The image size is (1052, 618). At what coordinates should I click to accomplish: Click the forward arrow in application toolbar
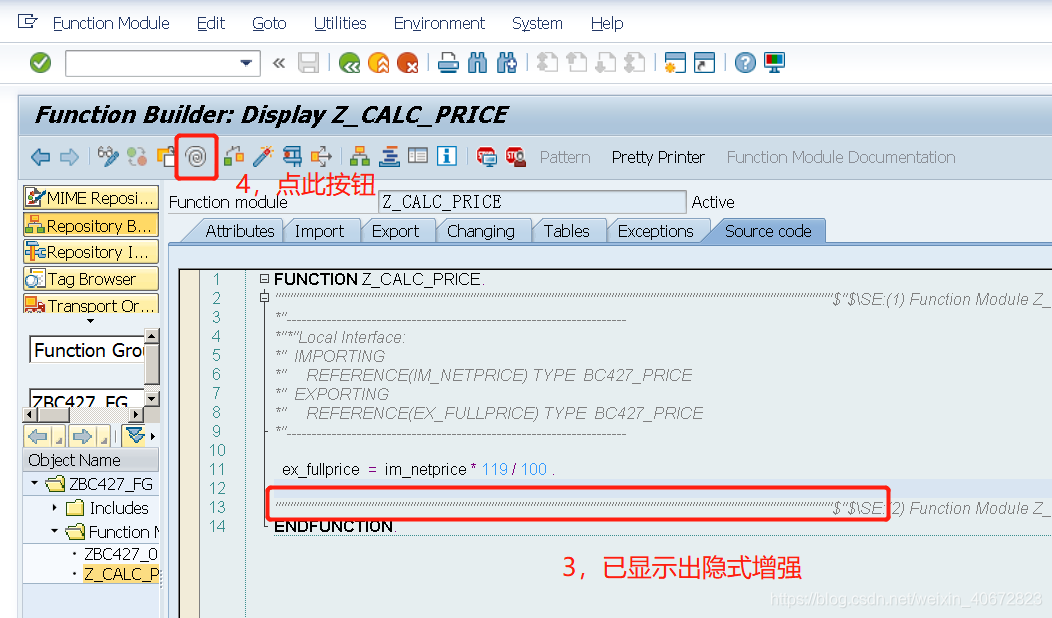tap(69, 157)
